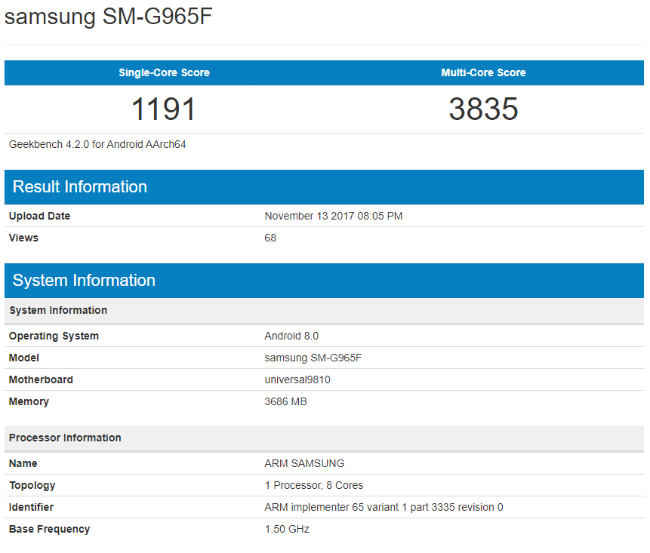Select the Upload Date label
The image size is (650, 553).
pyautogui.click(x=39, y=216)
